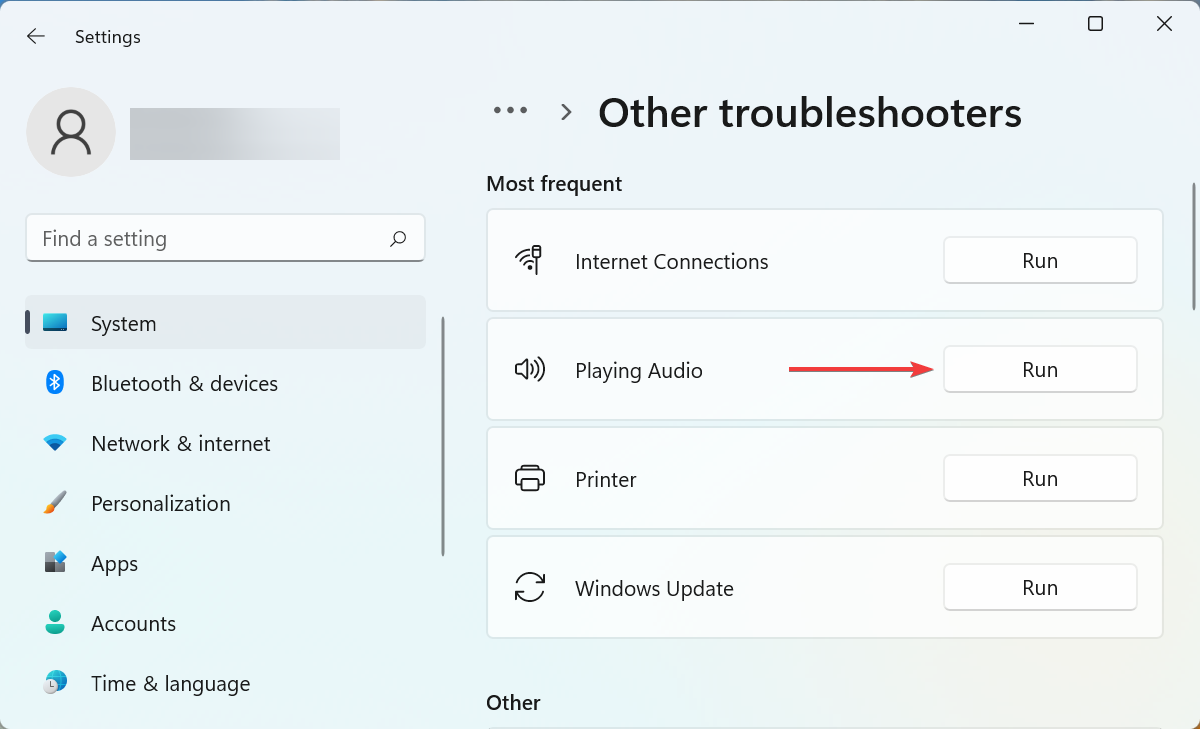Click the Printer label
This screenshot has height=729, width=1200.
(x=606, y=480)
